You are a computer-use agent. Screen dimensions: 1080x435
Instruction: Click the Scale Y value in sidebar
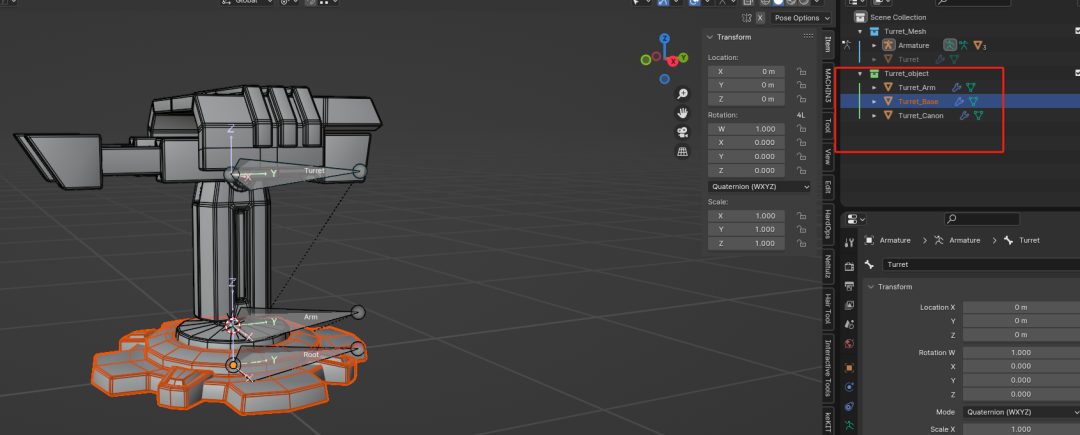(x=747, y=230)
